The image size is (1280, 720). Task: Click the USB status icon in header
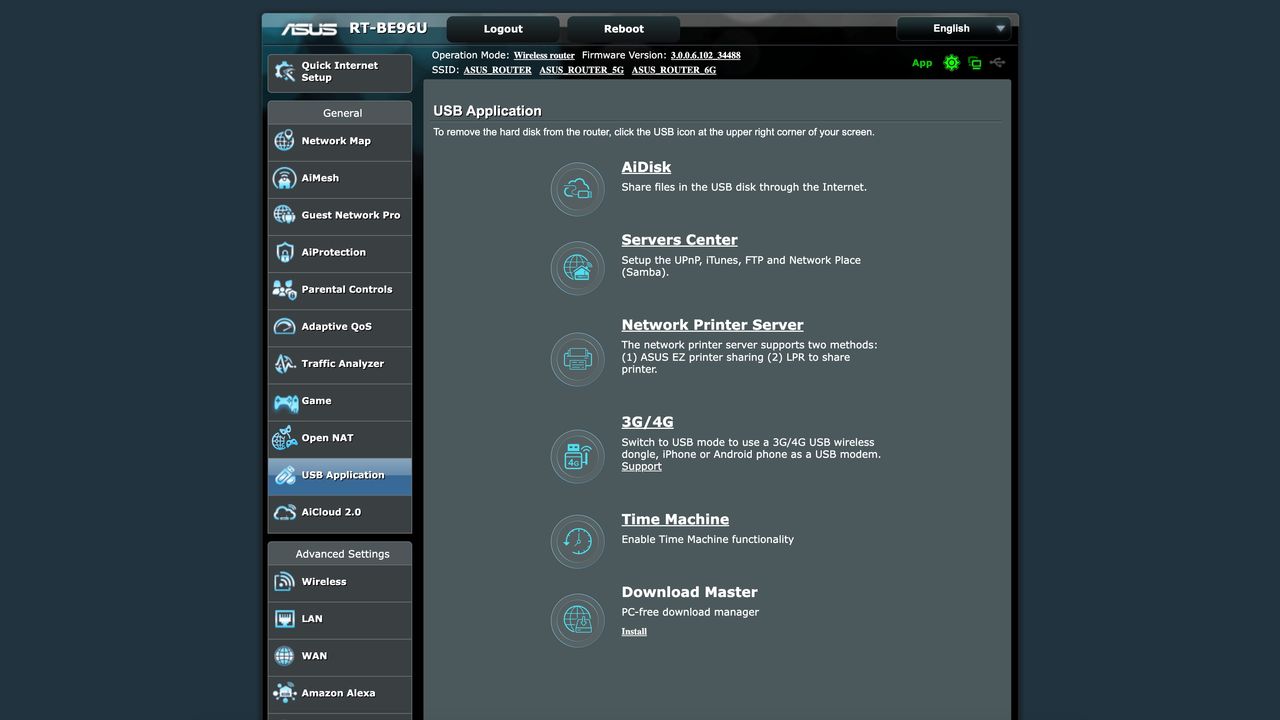(997, 63)
